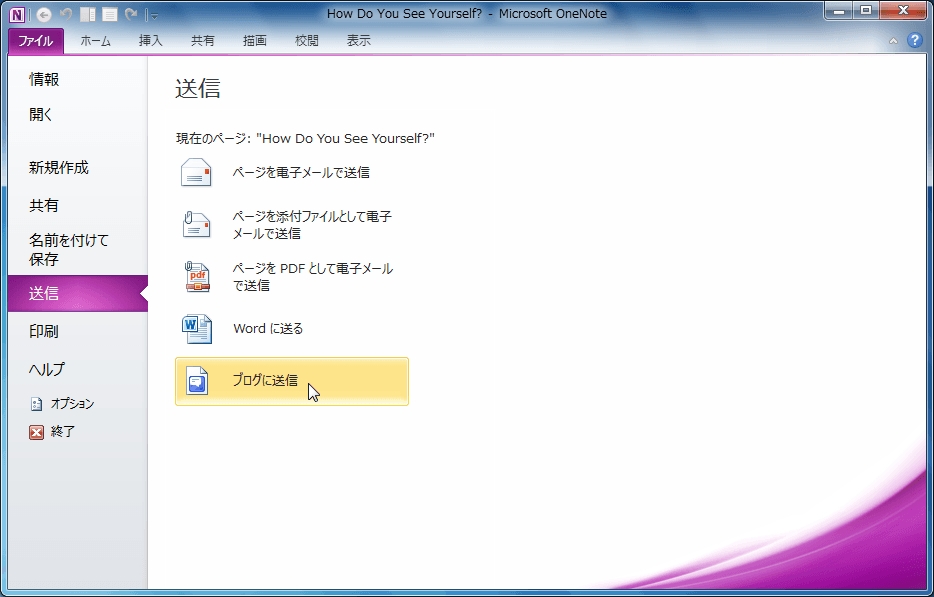Open the ファイル tab

tap(36, 41)
